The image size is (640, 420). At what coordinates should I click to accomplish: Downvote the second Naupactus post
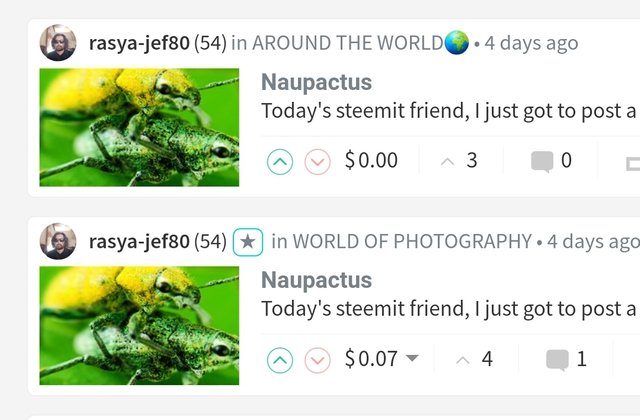pos(318,360)
